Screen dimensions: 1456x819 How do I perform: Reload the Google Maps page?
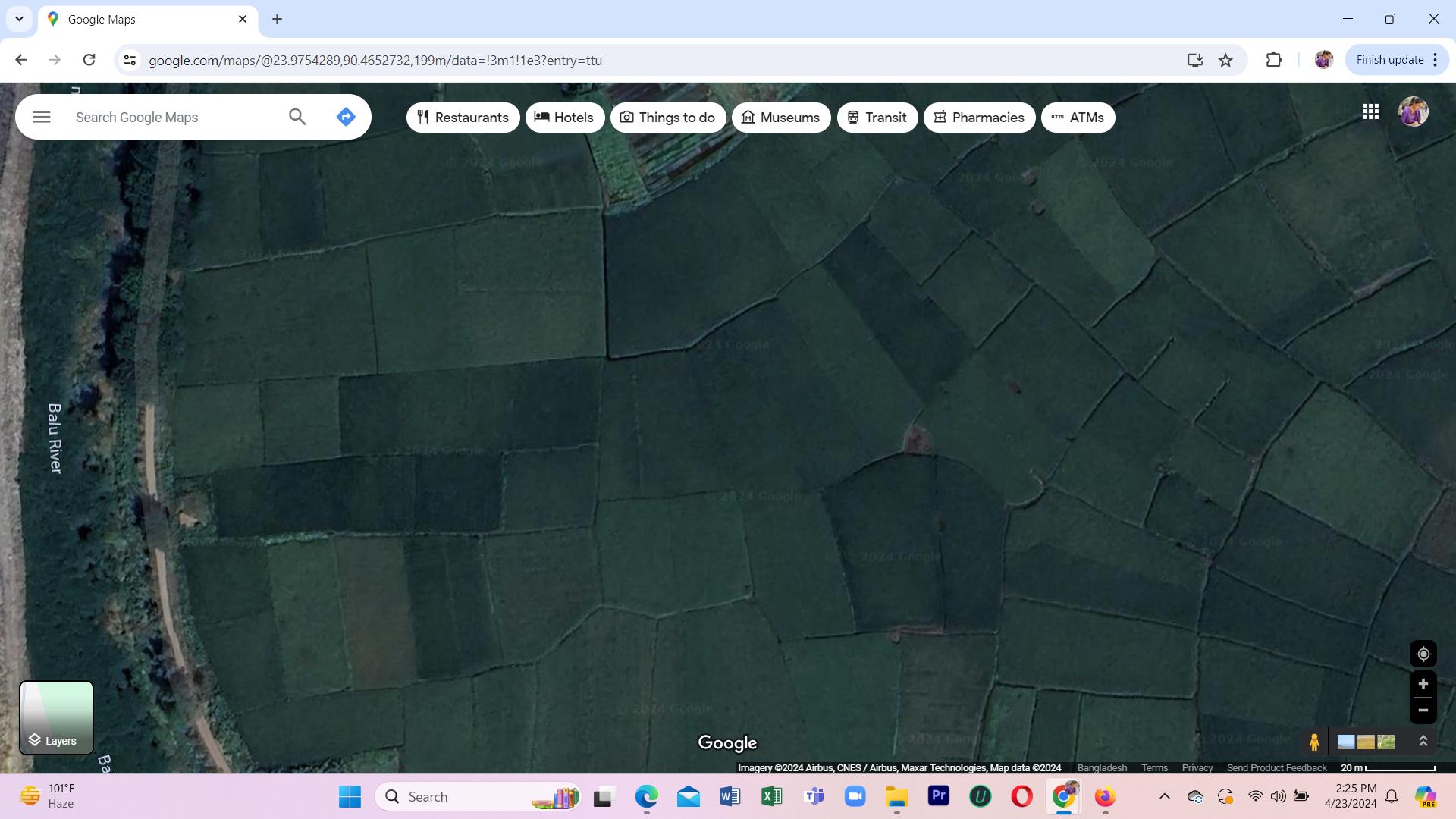(89, 60)
